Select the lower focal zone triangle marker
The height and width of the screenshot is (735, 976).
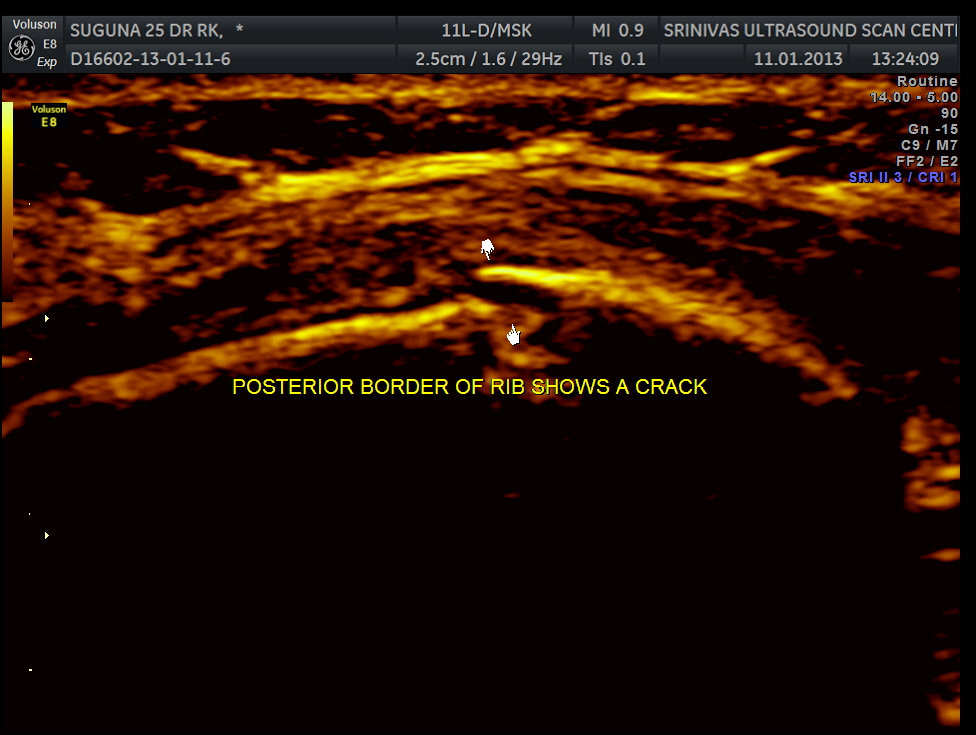coord(46,535)
